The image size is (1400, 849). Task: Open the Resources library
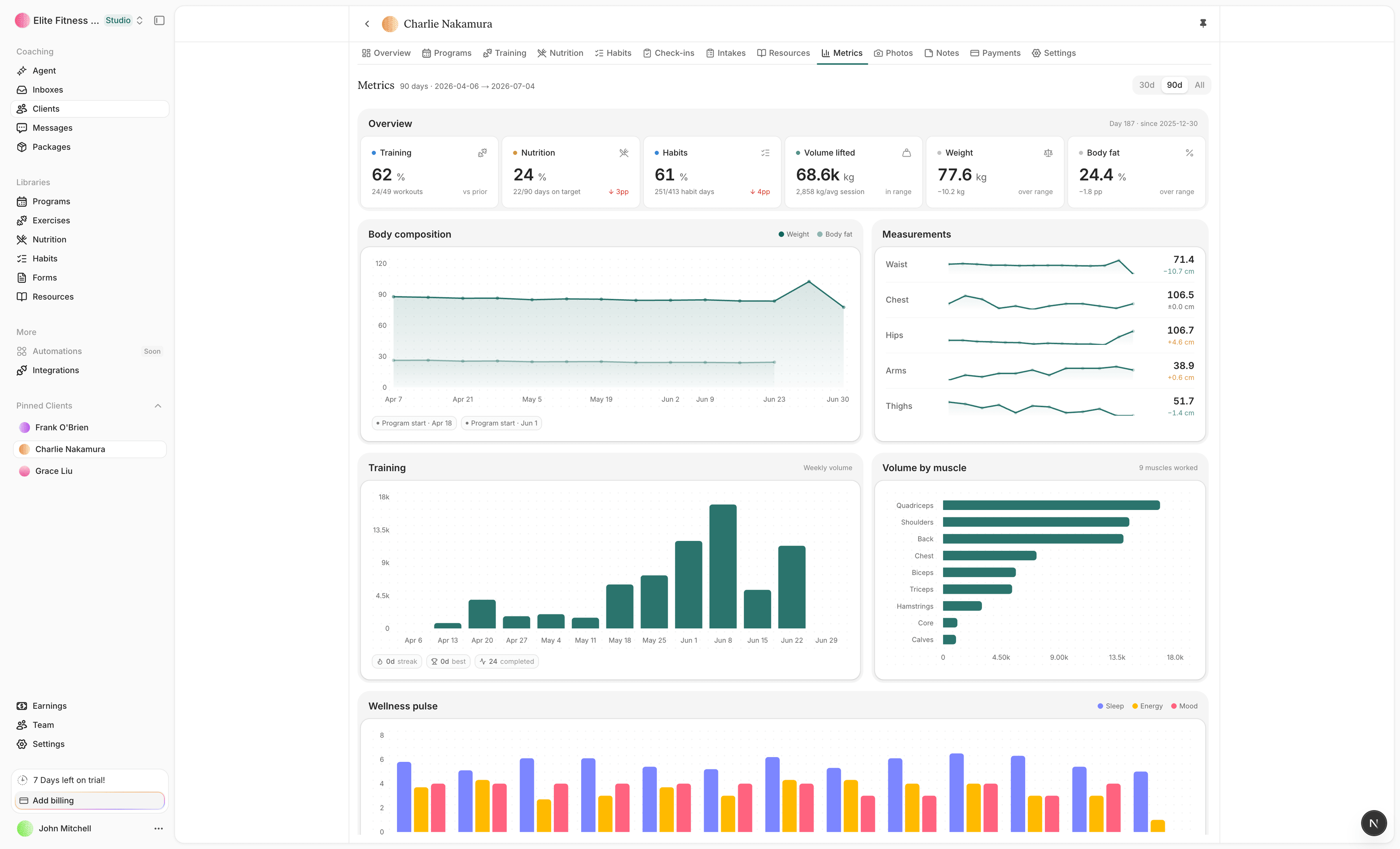[90, 297]
